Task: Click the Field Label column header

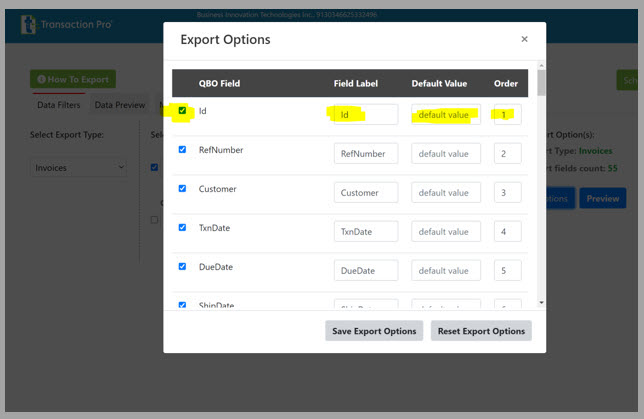Action: tap(356, 83)
